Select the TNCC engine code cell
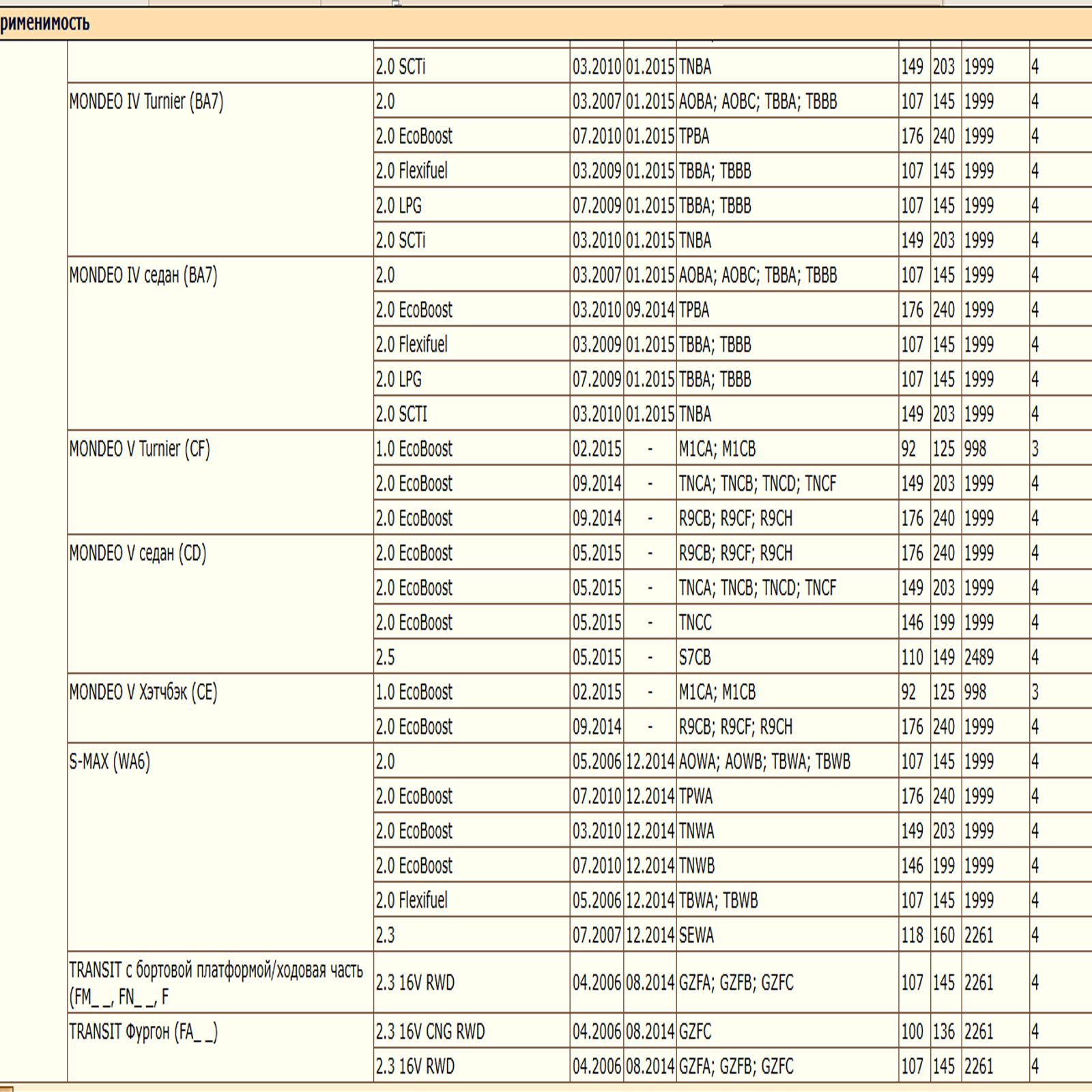1092x1092 pixels. 695,623
